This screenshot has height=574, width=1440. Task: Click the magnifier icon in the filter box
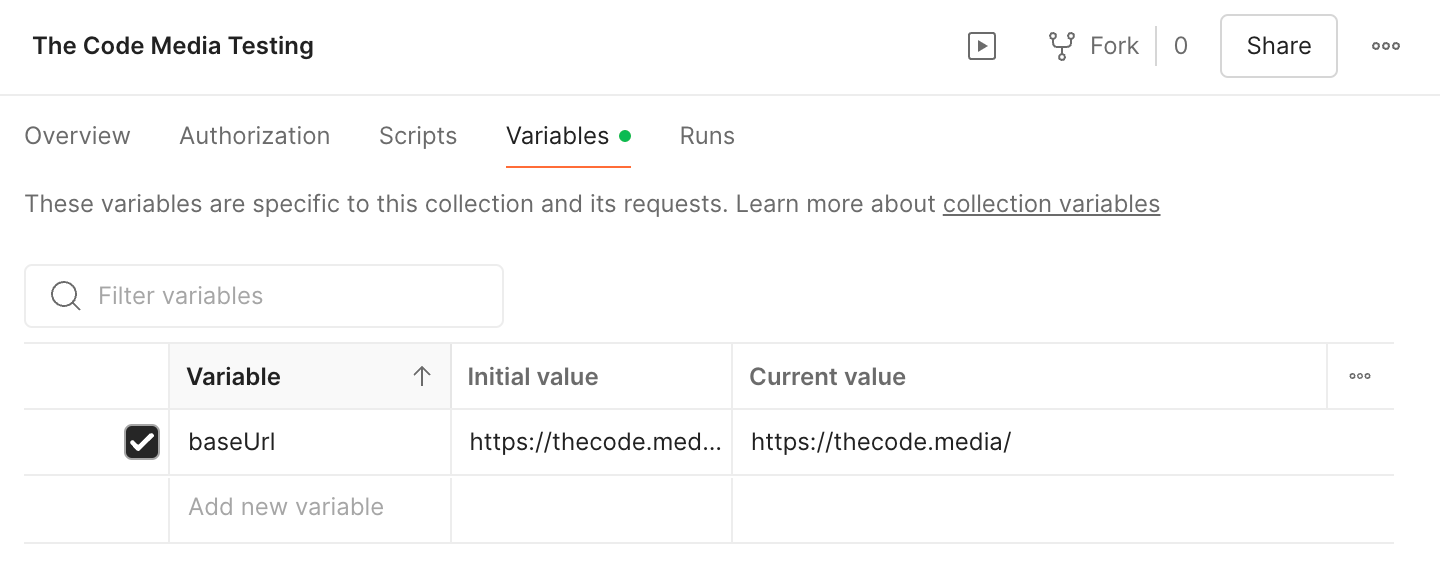tap(66, 296)
